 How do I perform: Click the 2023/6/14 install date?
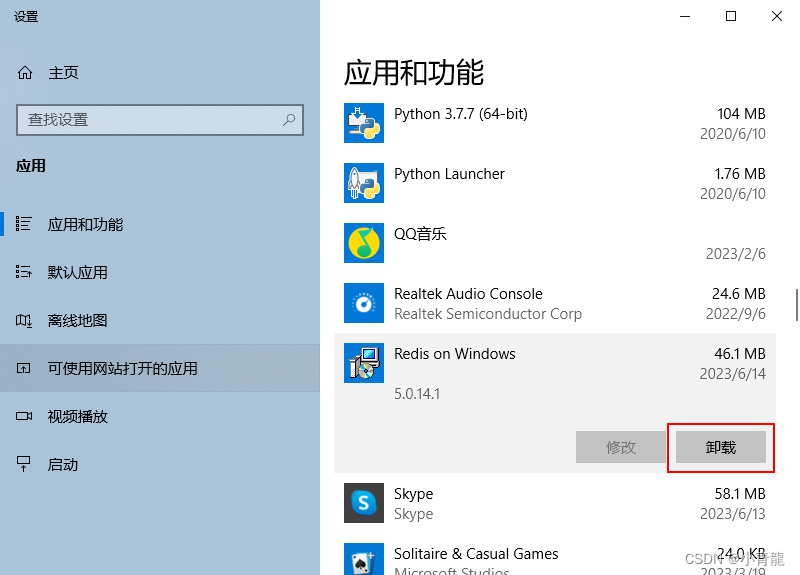[733, 374]
